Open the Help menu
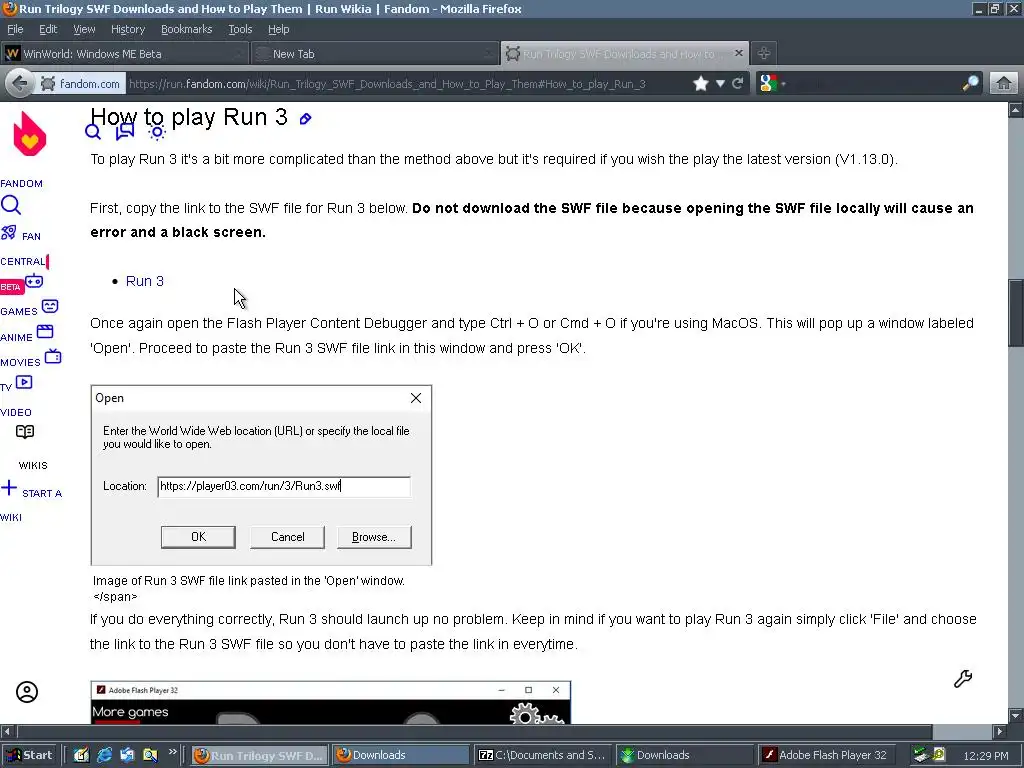This screenshot has width=1024, height=768. tap(279, 29)
